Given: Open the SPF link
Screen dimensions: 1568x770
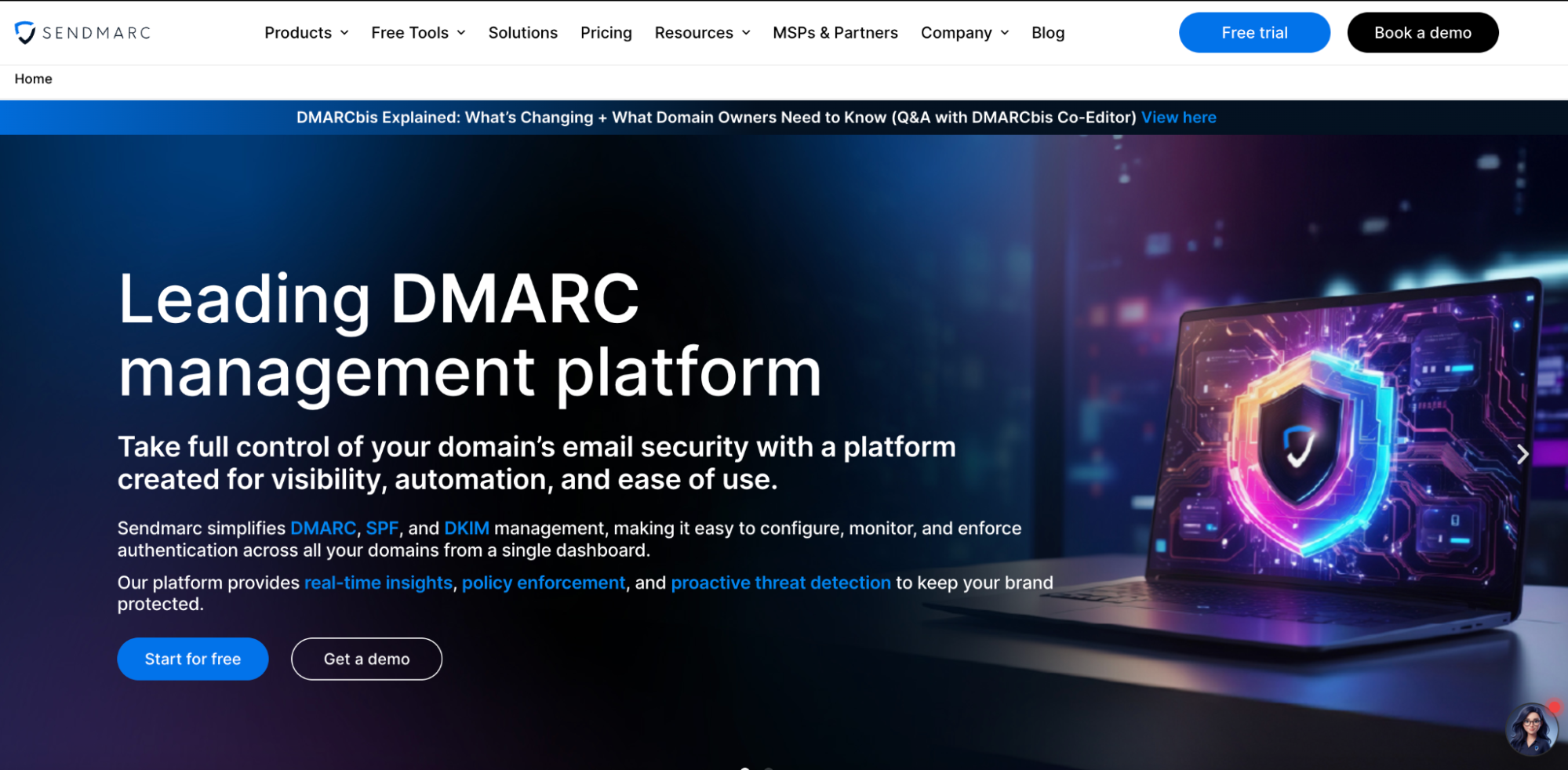Looking at the screenshot, I should click(382, 528).
